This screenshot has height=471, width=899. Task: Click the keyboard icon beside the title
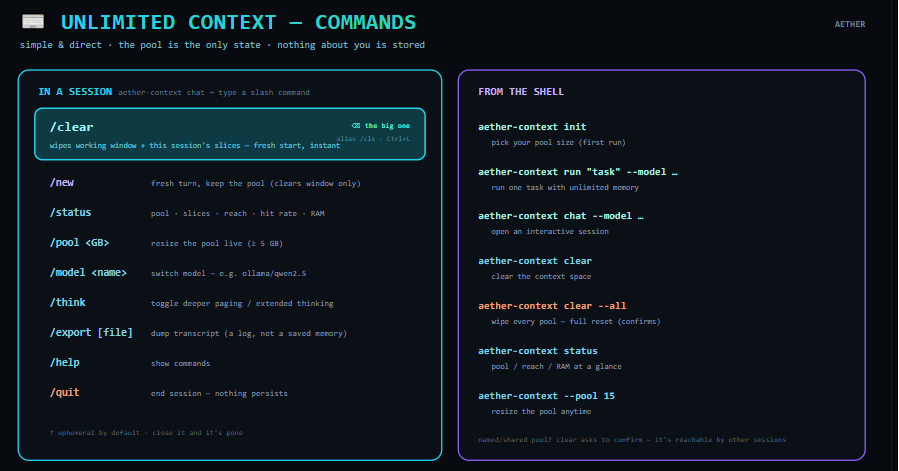tap(33, 22)
